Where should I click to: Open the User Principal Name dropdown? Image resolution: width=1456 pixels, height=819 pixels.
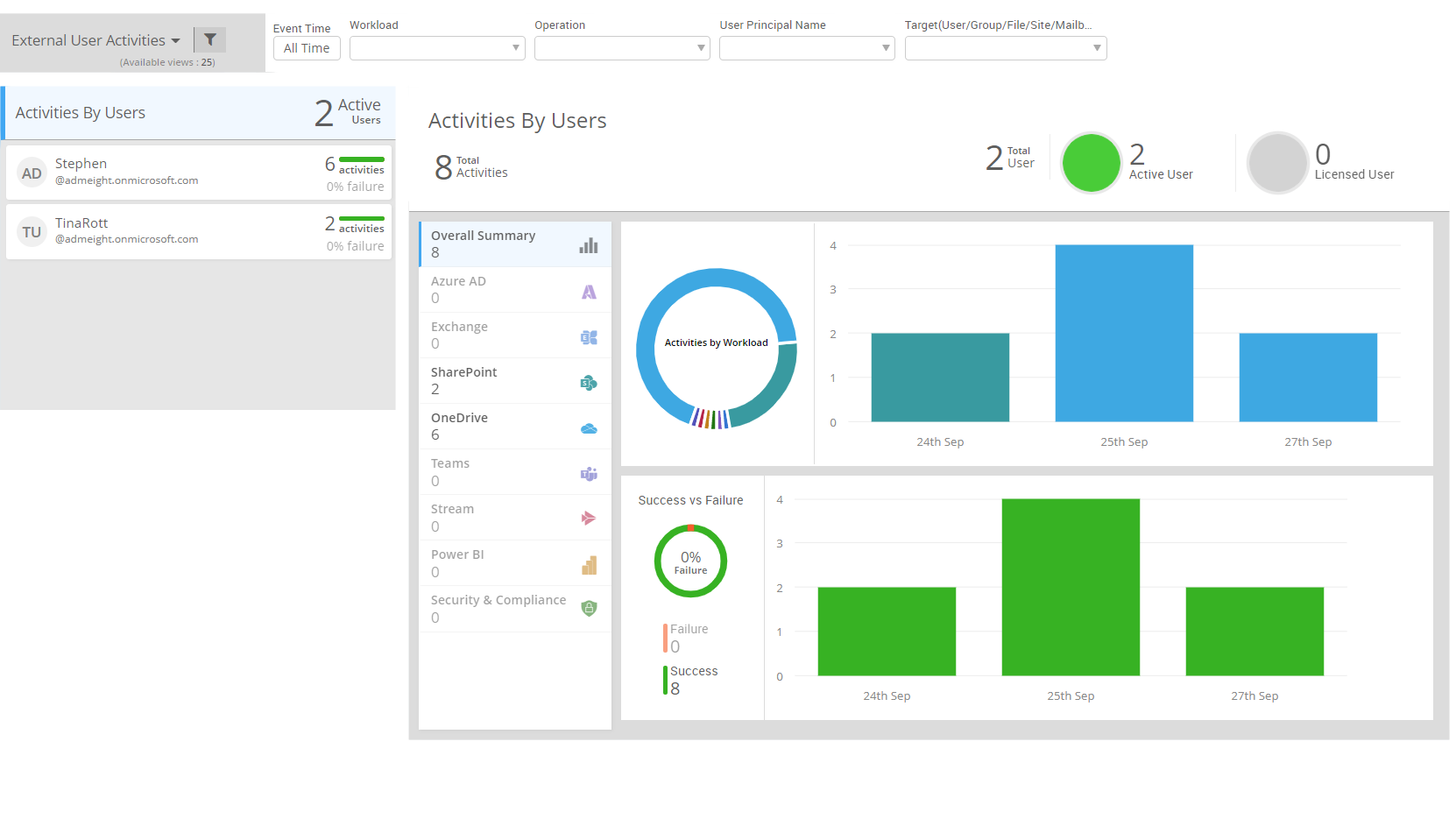(807, 48)
